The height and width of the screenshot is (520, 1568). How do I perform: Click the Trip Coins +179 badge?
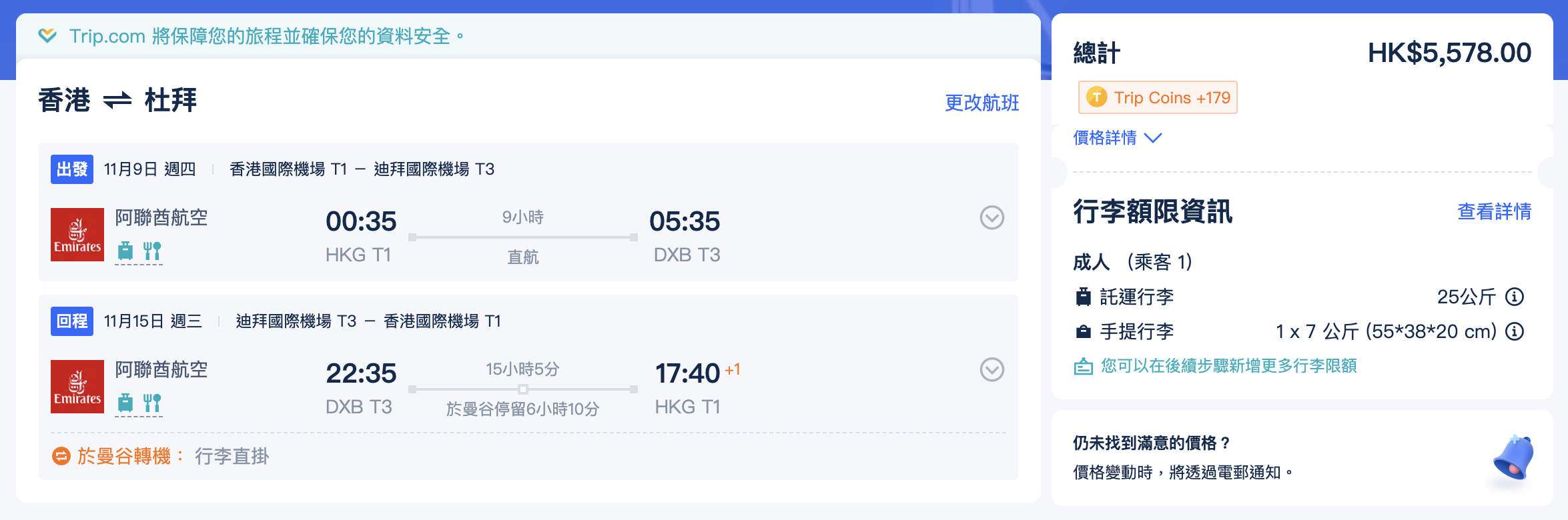click(x=1158, y=98)
